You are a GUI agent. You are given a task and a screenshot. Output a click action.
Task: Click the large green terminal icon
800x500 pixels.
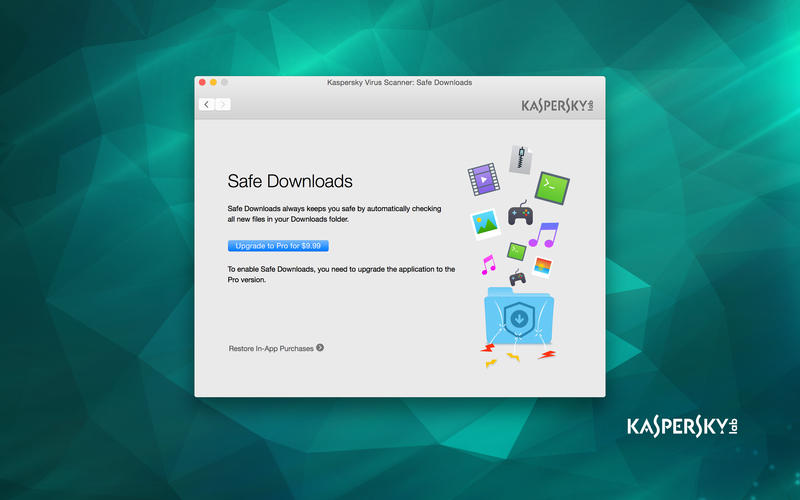pos(552,188)
